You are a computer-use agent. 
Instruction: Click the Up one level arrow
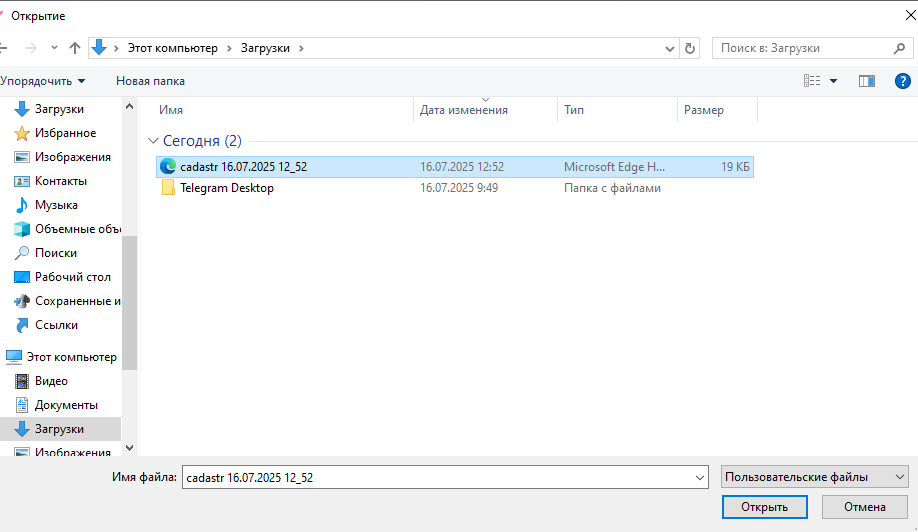(75, 48)
